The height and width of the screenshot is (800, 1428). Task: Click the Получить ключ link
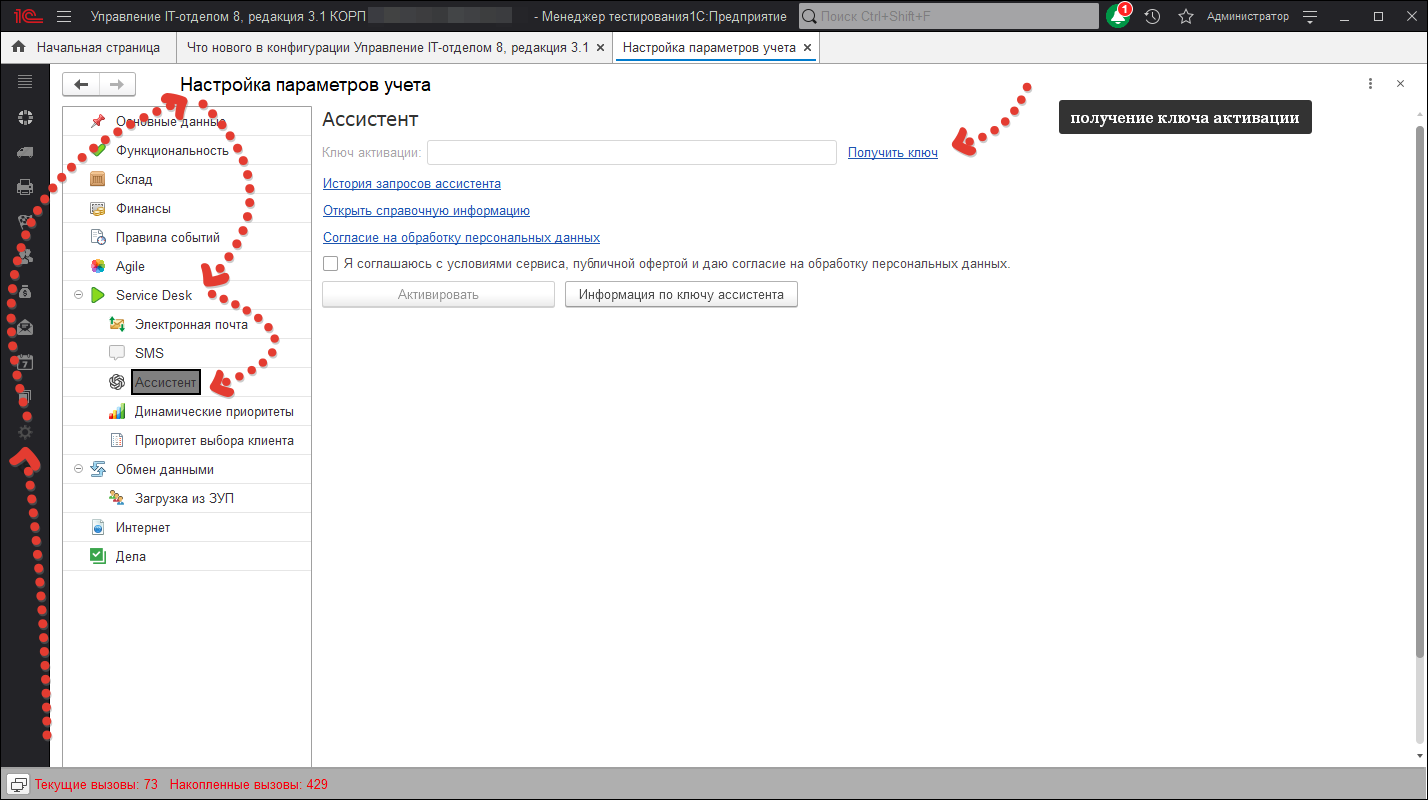tap(892, 152)
